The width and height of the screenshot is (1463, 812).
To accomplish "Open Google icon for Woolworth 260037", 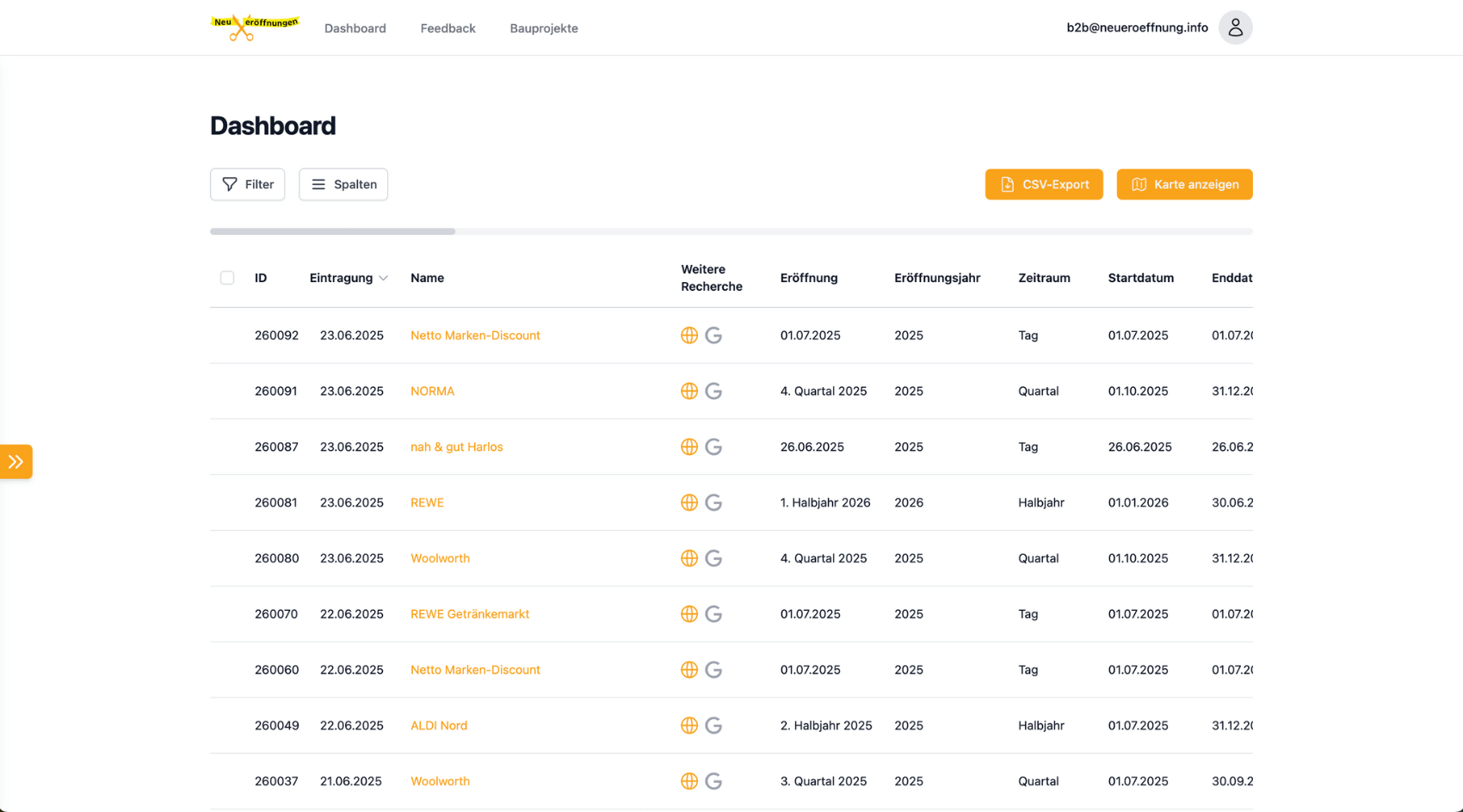I will 713,781.
